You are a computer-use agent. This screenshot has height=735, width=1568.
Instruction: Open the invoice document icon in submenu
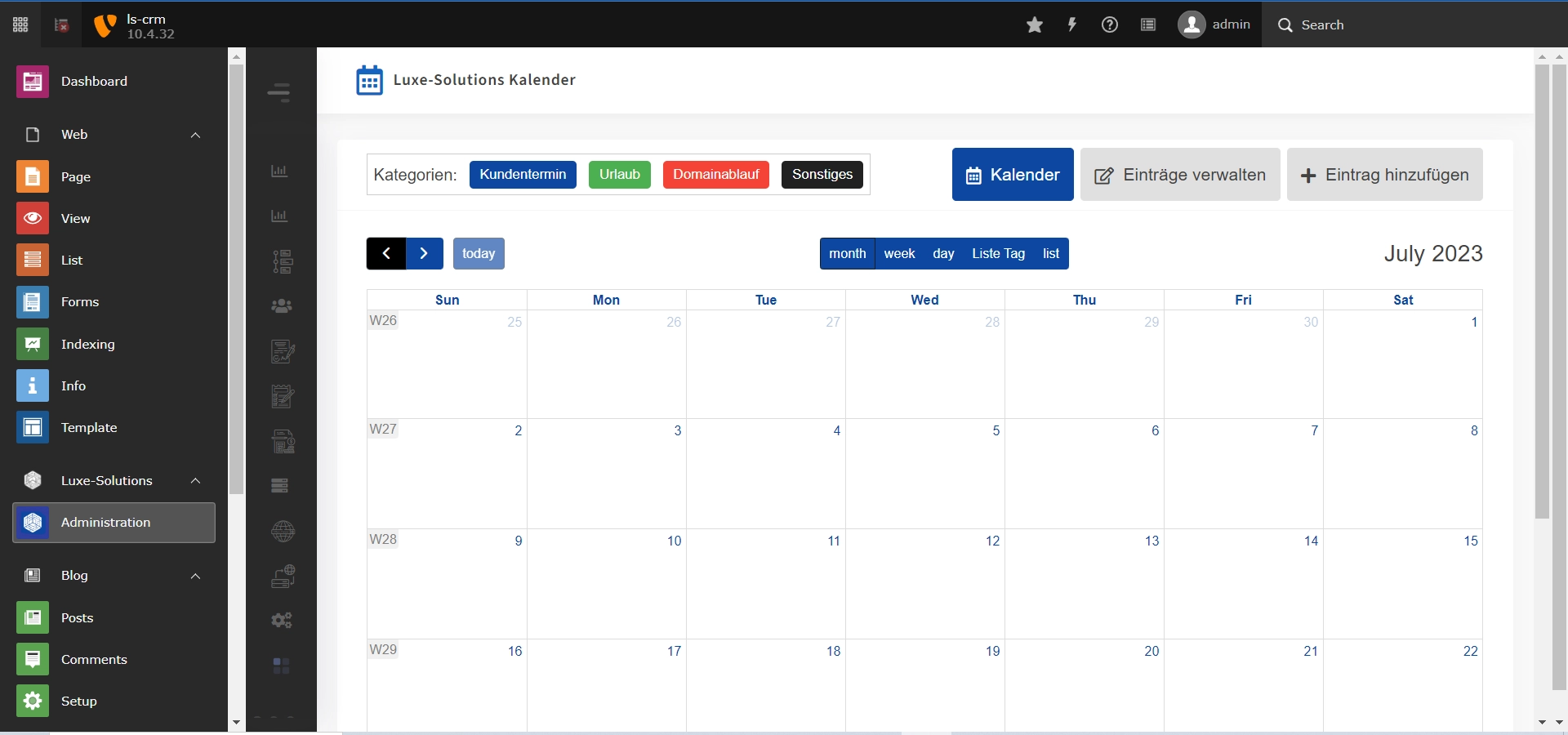(283, 442)
